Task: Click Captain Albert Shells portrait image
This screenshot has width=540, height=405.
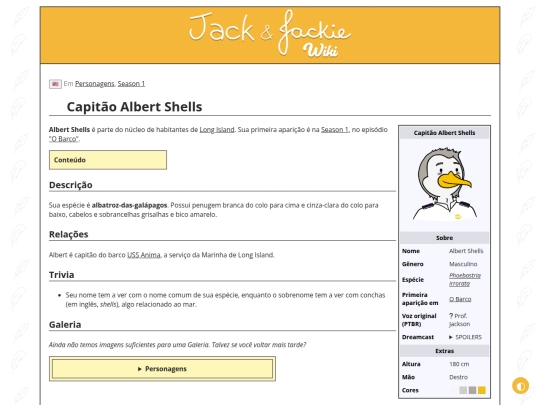Action: pos(444,184)
